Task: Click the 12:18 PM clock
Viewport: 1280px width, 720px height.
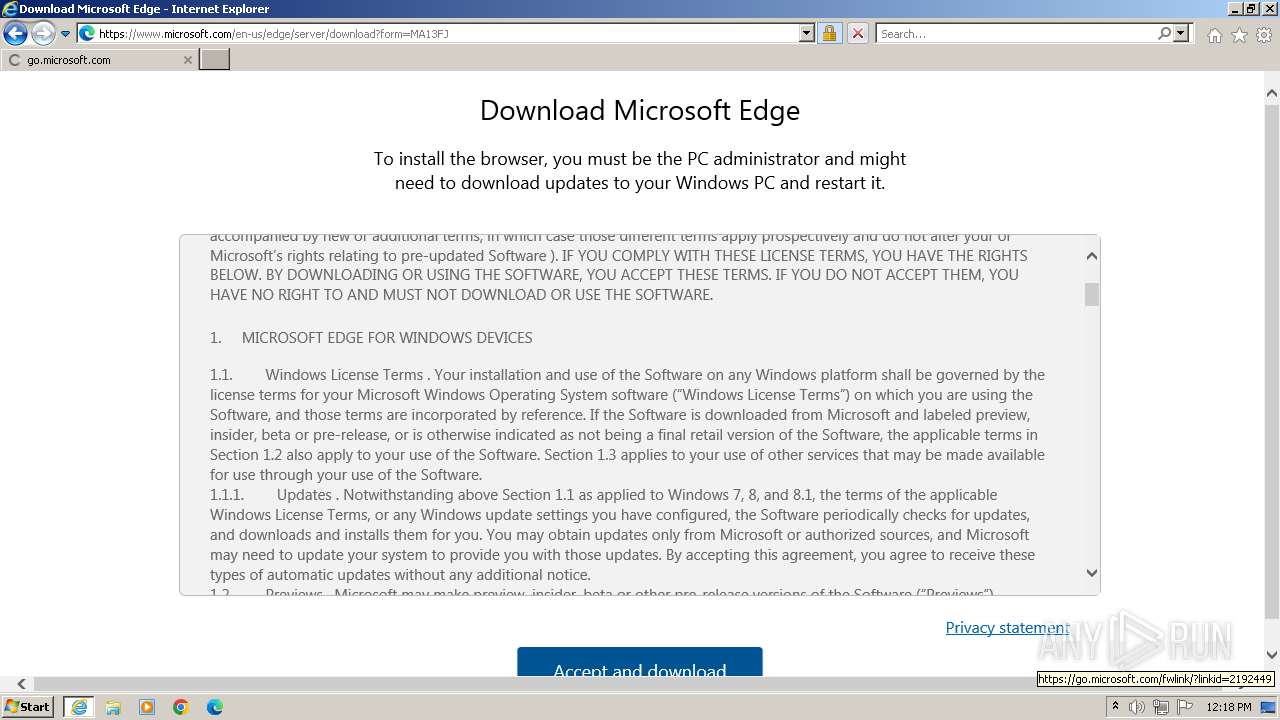Action: pyautogui.click(x=1229, y=707)
